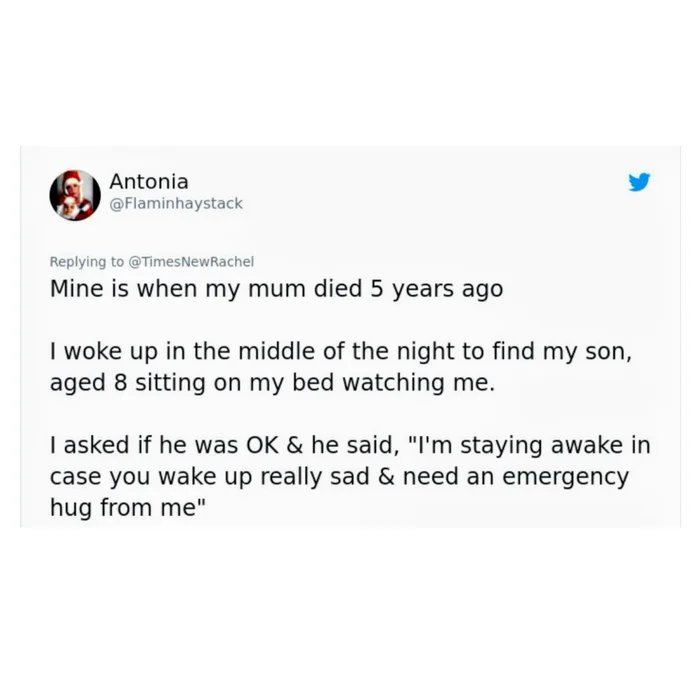This screenshot has height=700, width=700.
Task: Click the ampersand after "sad"
Action: [x=386, y=477]
